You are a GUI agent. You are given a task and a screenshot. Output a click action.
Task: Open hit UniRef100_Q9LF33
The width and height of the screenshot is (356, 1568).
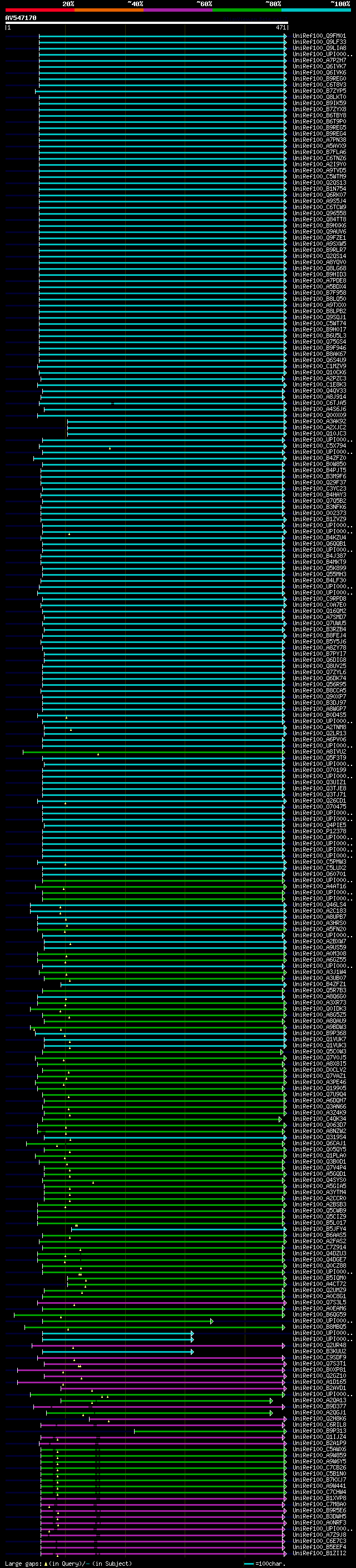319,42
